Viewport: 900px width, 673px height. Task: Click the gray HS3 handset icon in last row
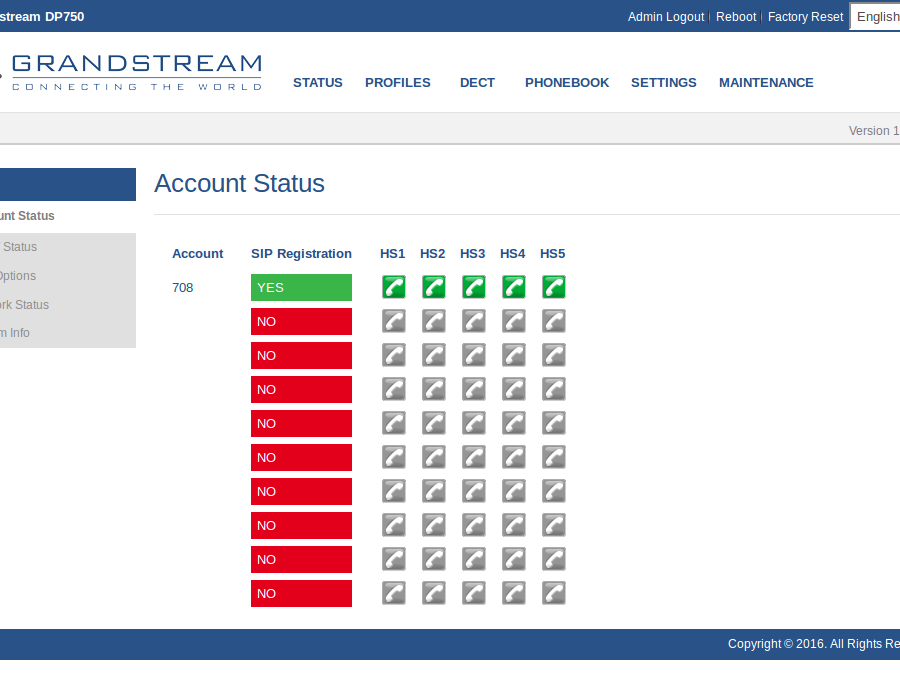(x=474, y=593)
